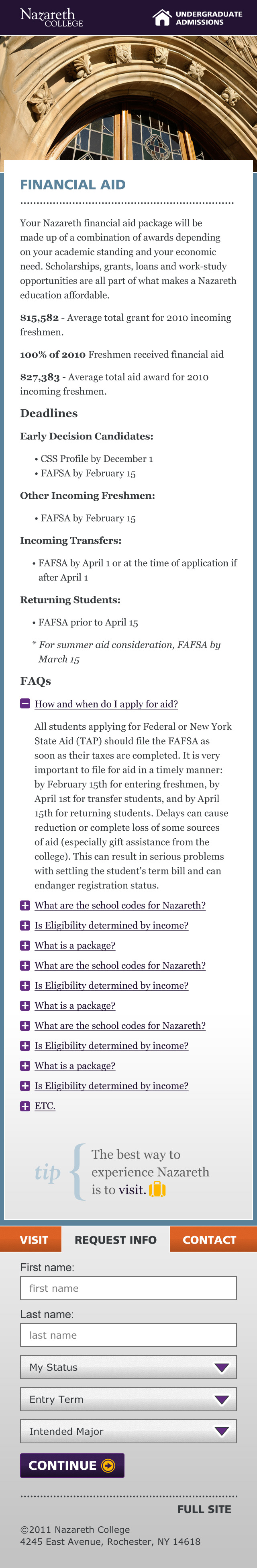Click the purple arrow on Intended Major
The image size is (257, 1568).
click(x=222, y=1431)
